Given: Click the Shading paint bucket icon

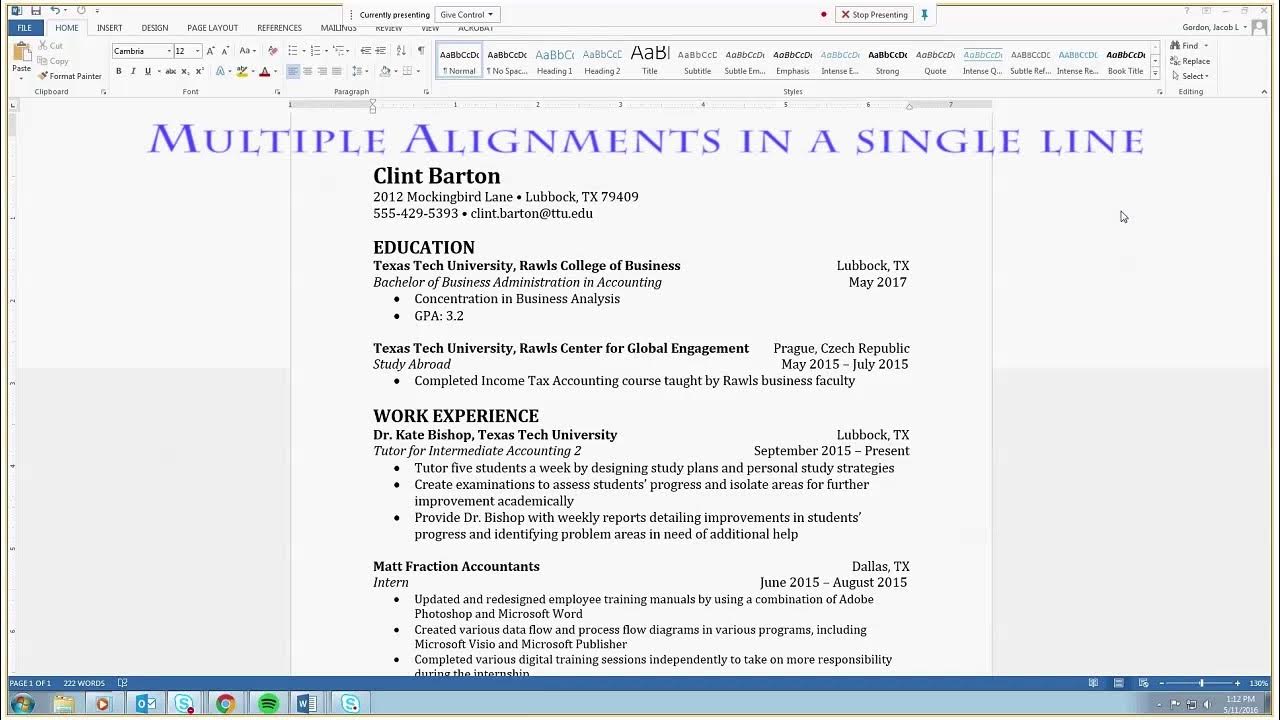Looking at the screenshot, I should (x=385, y=71).
